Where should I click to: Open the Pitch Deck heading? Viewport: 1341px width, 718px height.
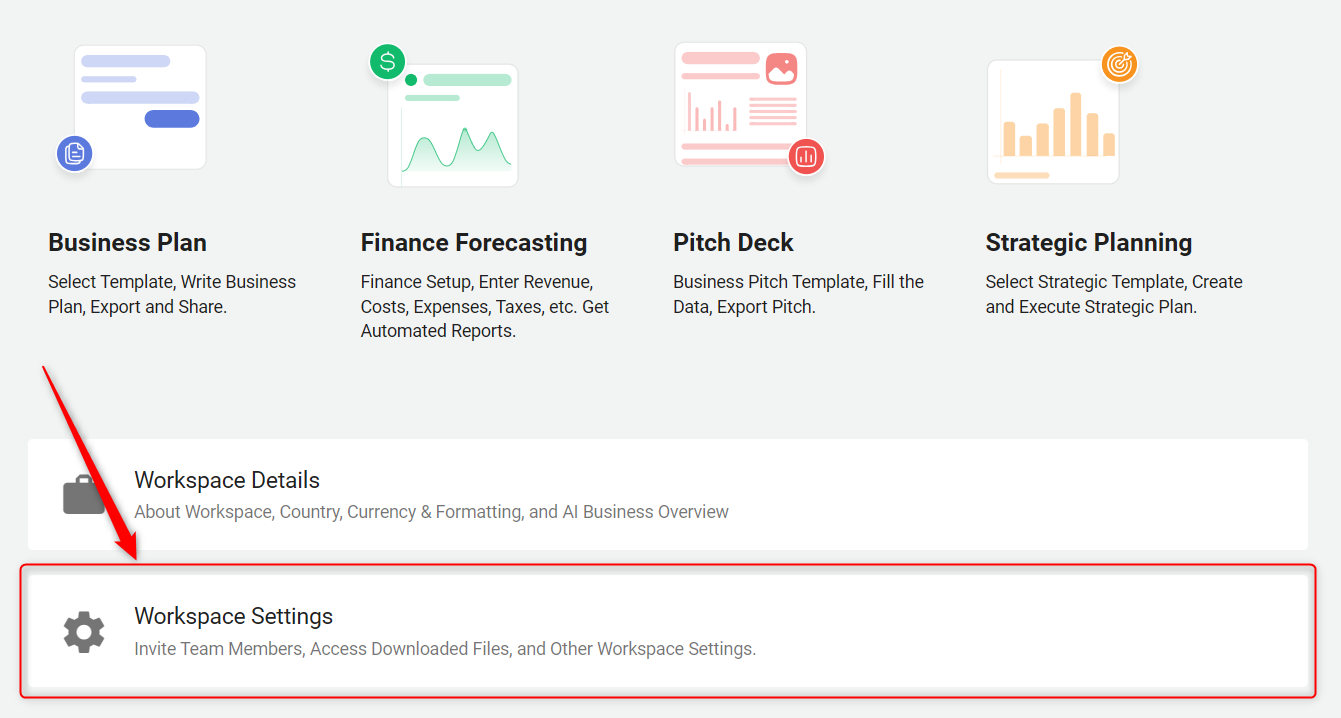pyautogui.click(x=733, y=243)
